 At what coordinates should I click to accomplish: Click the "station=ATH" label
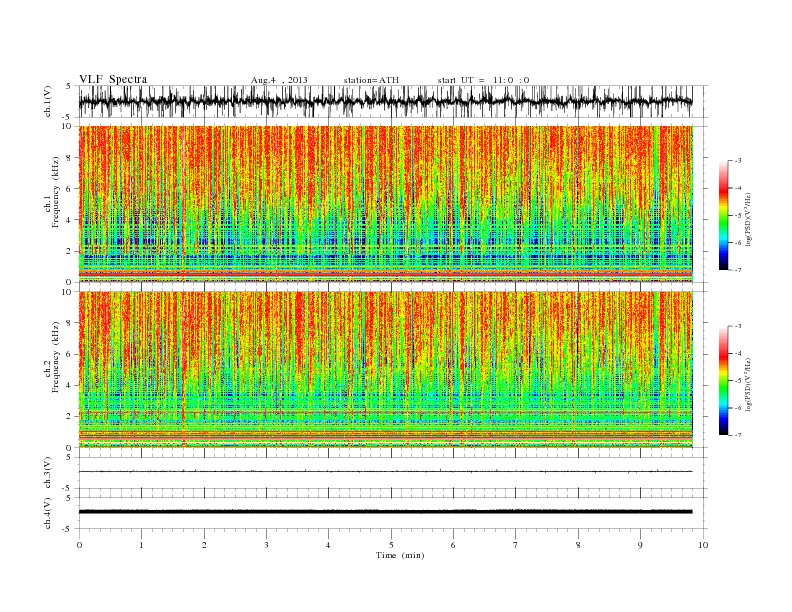pyautogui.click(x=371, y=80)
